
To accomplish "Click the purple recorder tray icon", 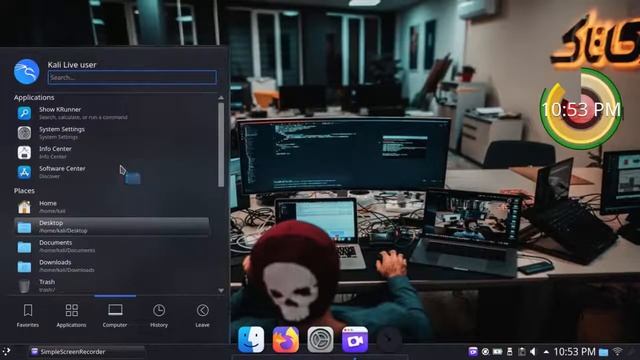I will click(x=473, y=351).
